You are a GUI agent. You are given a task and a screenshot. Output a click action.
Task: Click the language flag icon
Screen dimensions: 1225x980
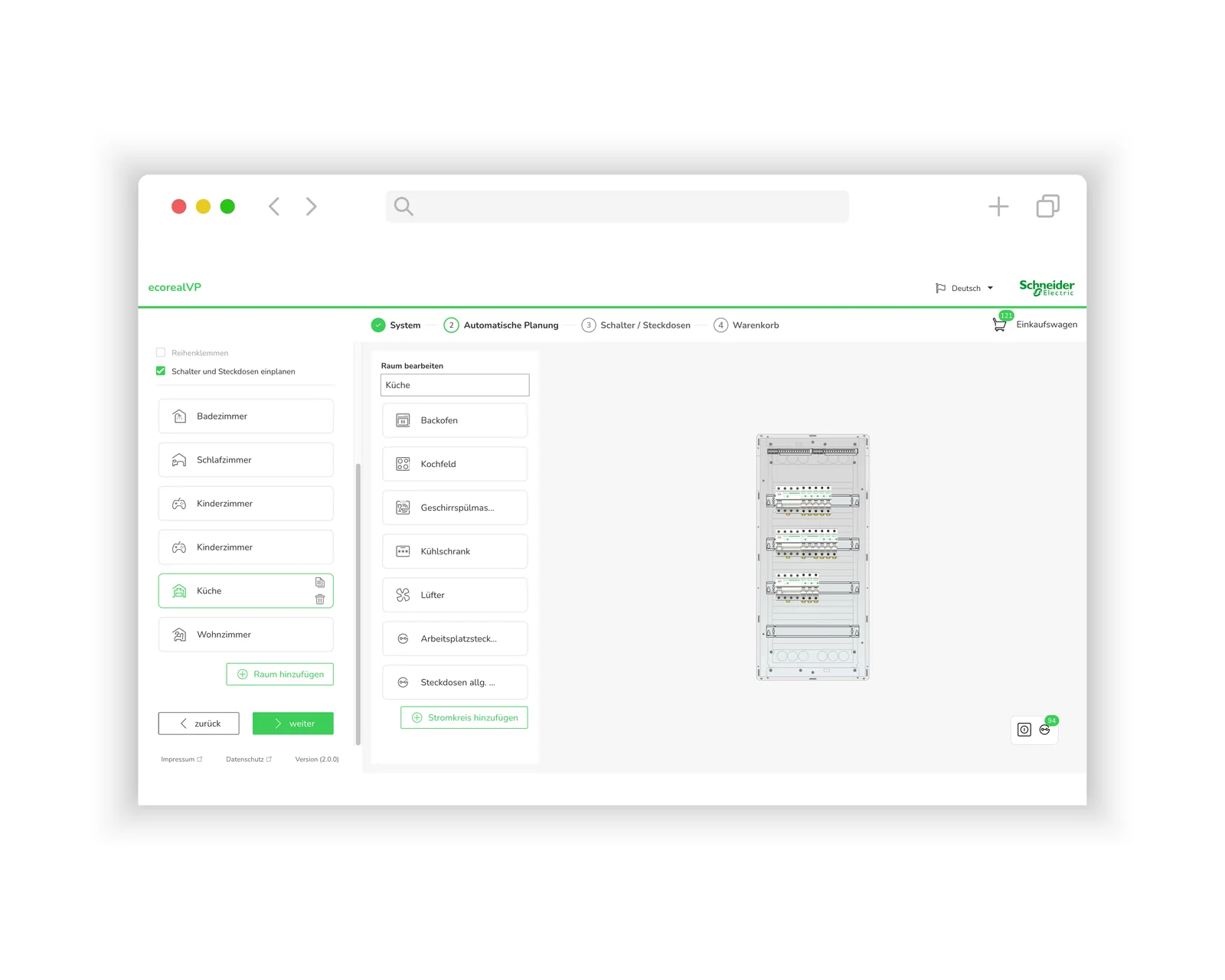click(x=940, y=289)
